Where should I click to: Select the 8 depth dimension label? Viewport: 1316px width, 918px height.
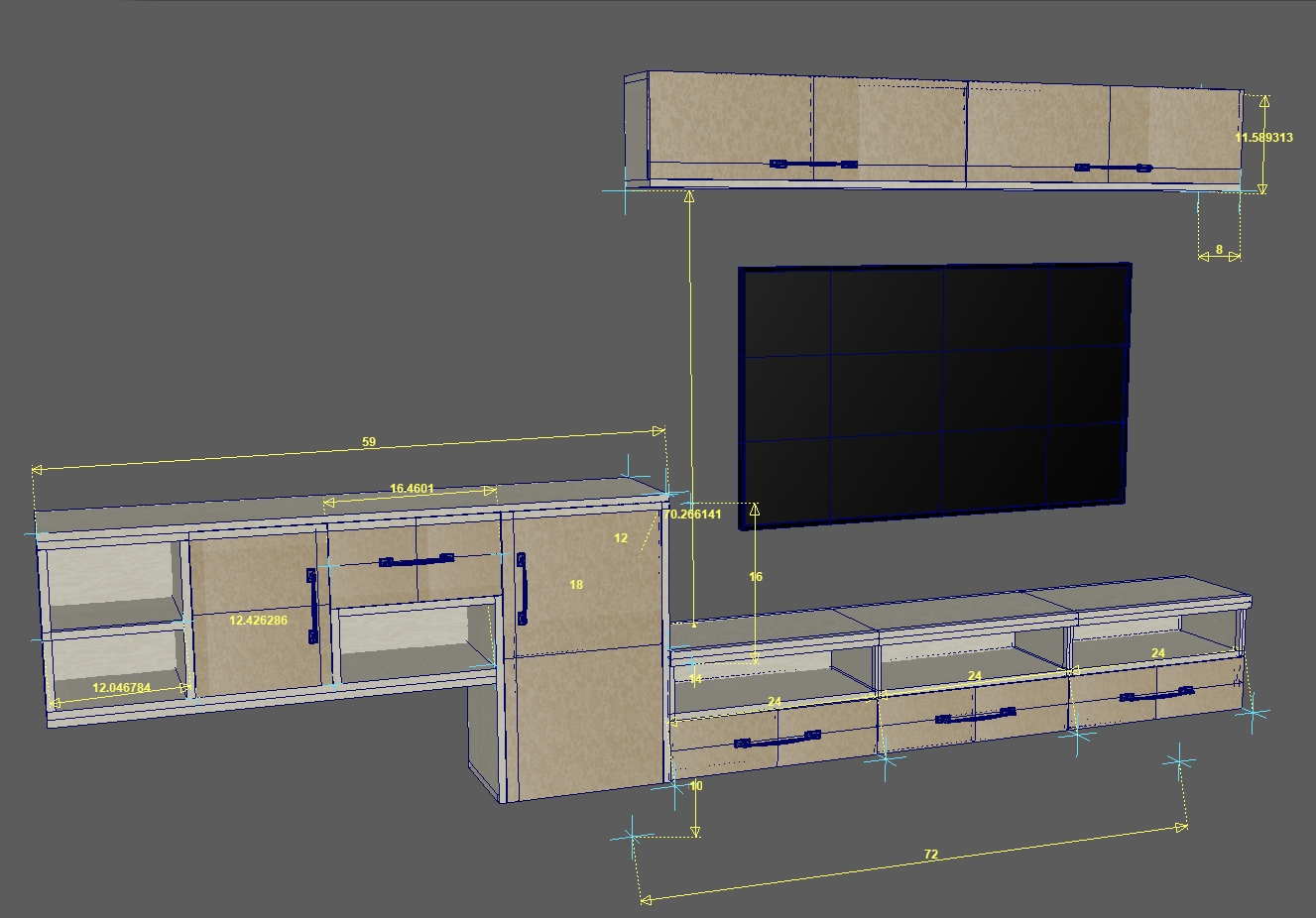[1219, 250]
